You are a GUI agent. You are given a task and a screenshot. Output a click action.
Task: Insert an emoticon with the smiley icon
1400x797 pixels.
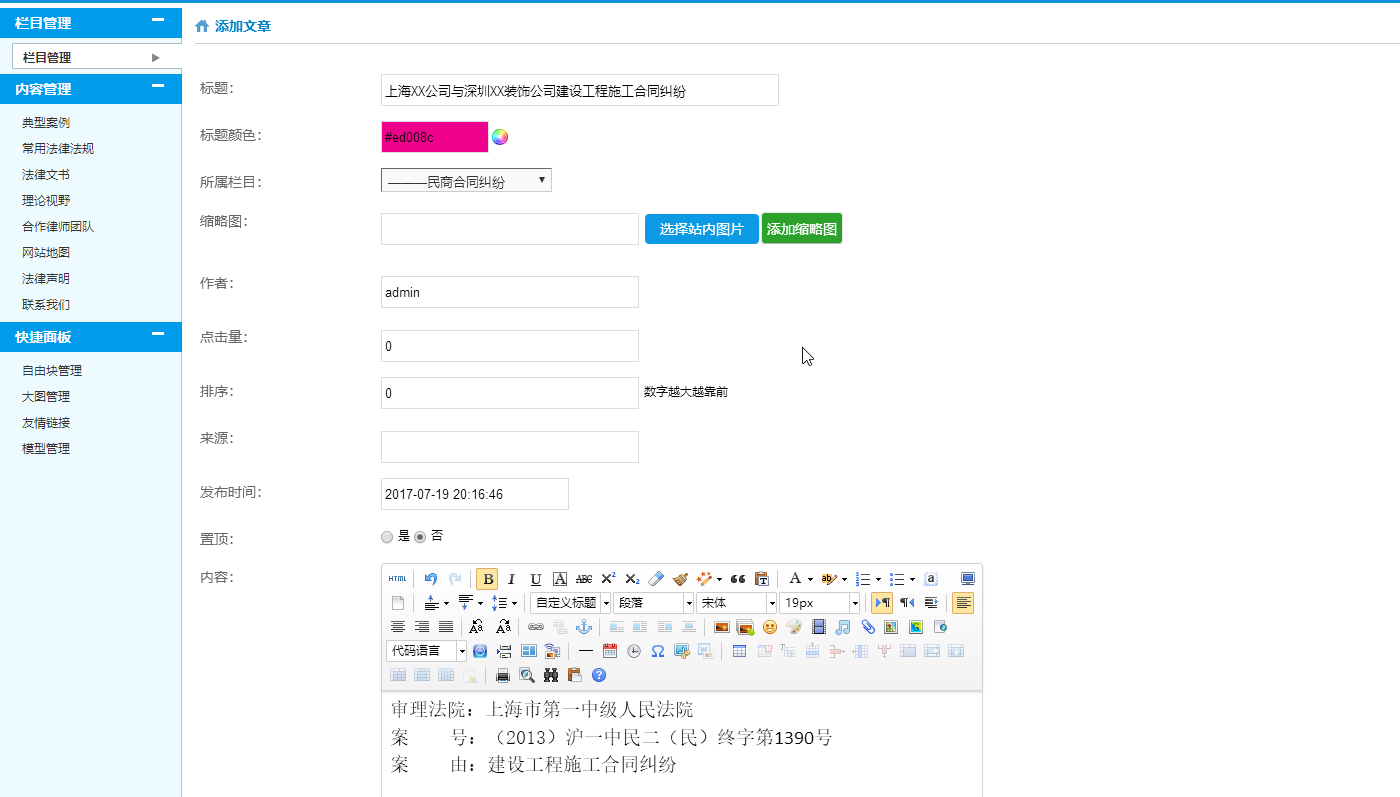pos(770,627)
